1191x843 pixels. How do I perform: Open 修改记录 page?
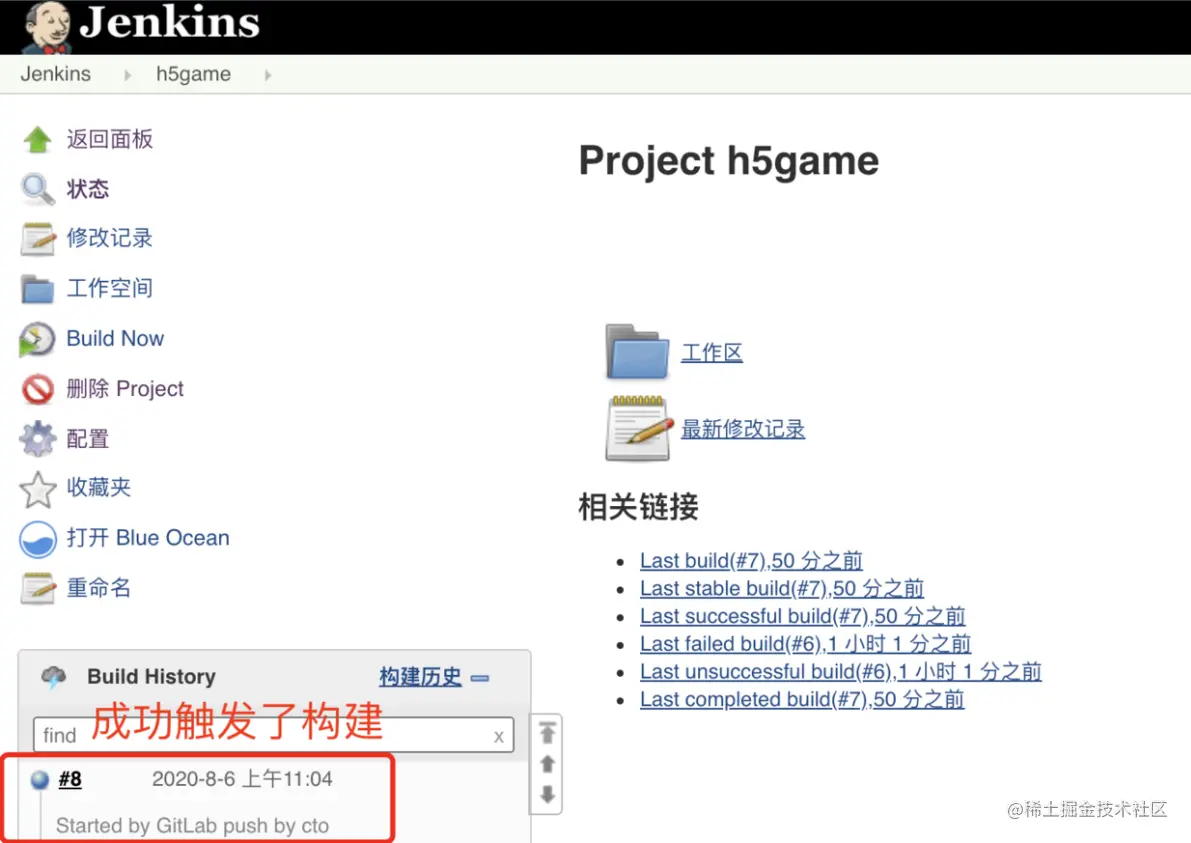pos(109,238)
